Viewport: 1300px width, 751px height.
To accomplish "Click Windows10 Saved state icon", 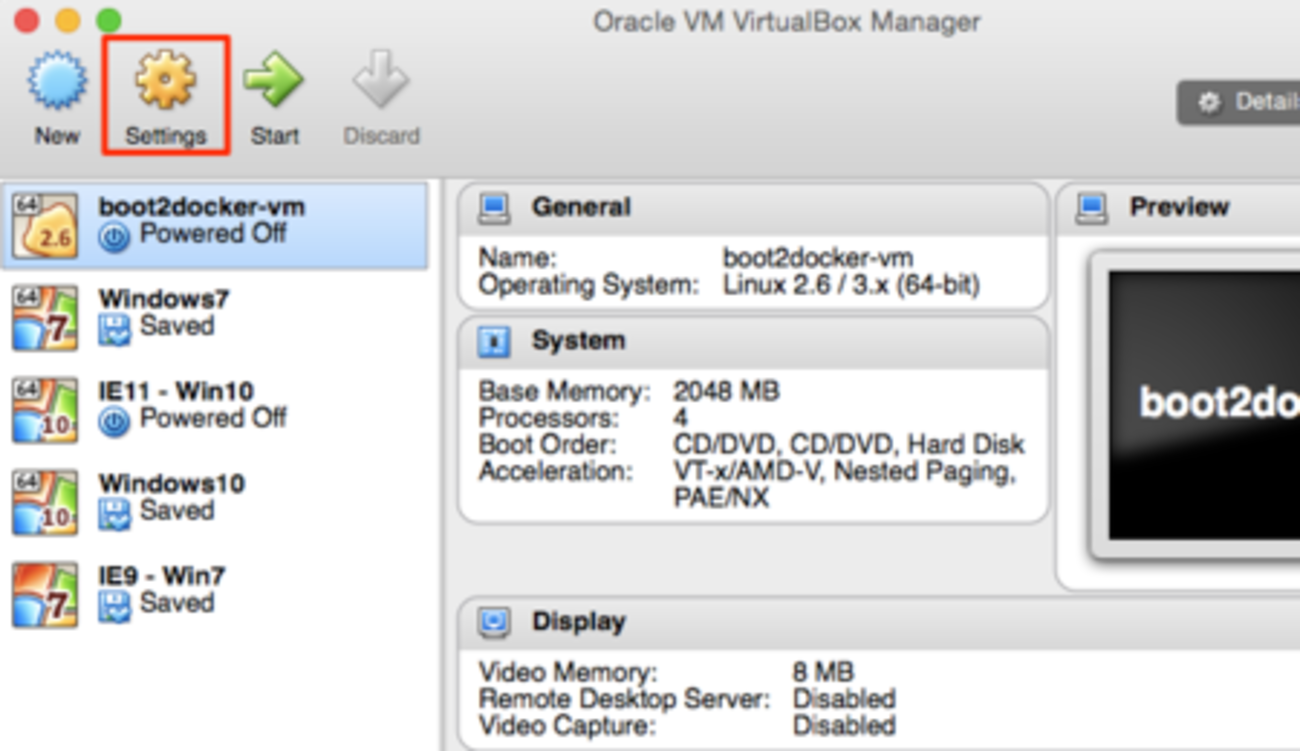I will [x=114, y=514].
